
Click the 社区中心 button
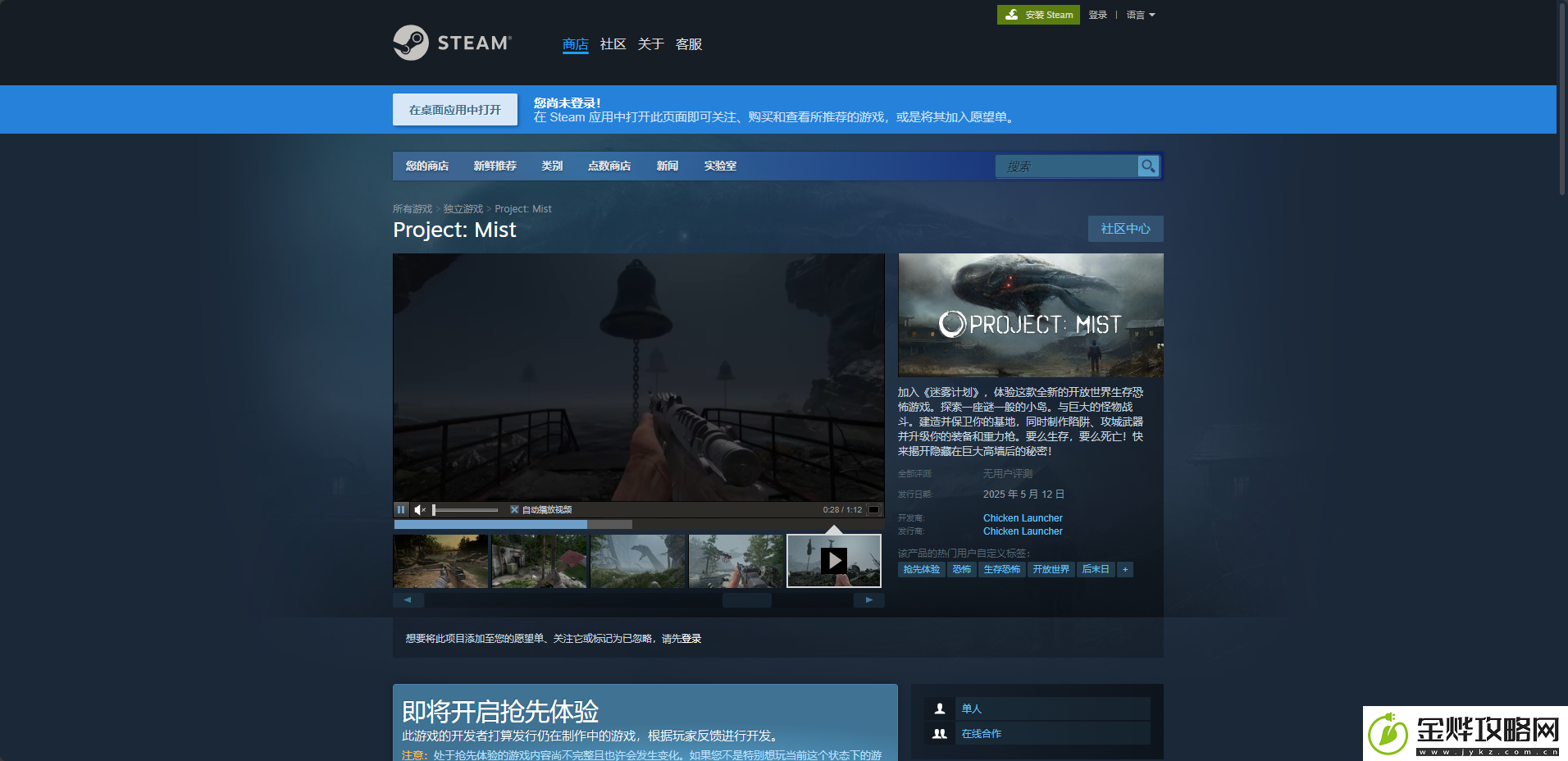1125,229
